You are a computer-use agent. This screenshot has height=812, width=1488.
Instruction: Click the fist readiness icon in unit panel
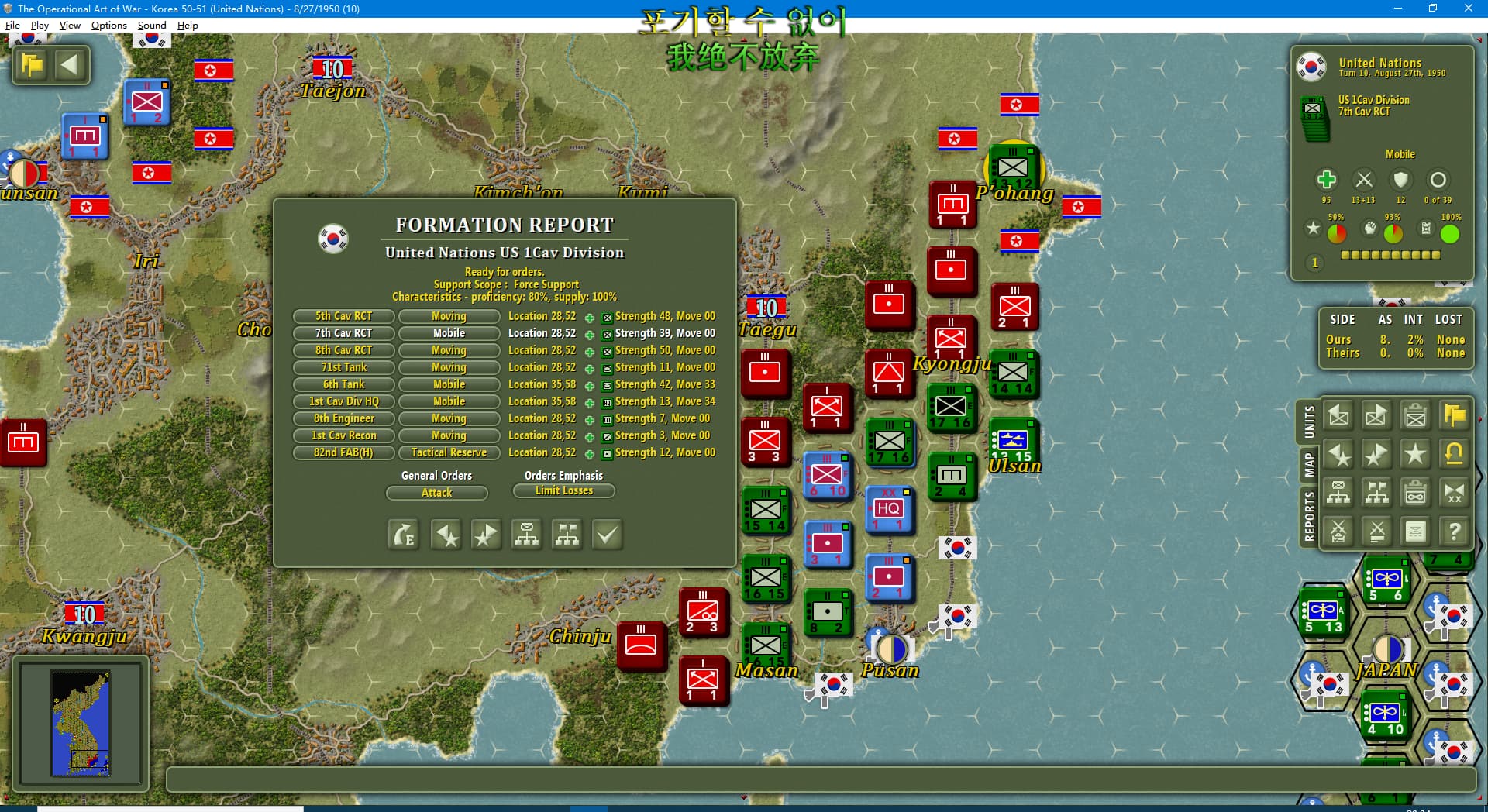(1371, 228)
